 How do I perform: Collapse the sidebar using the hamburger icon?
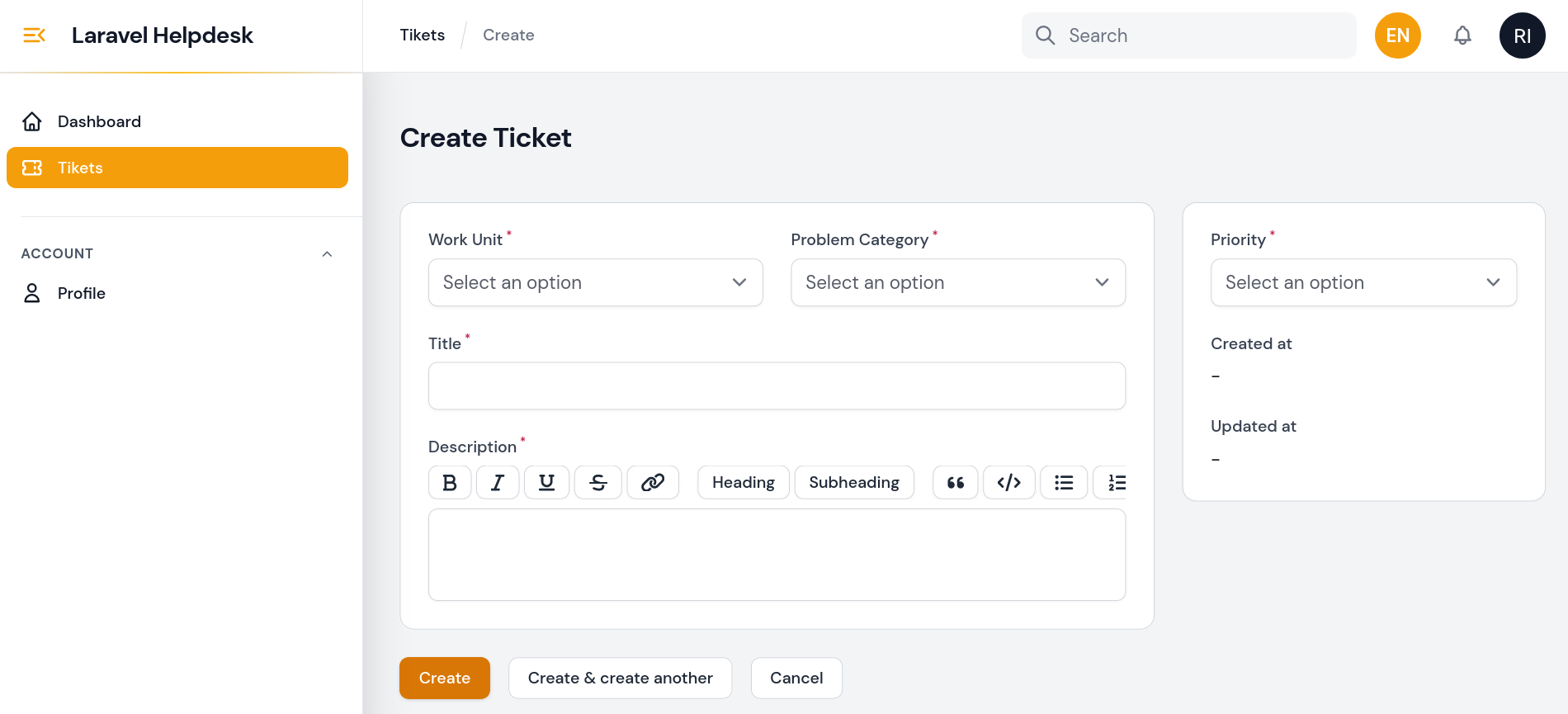click(34, 35)
